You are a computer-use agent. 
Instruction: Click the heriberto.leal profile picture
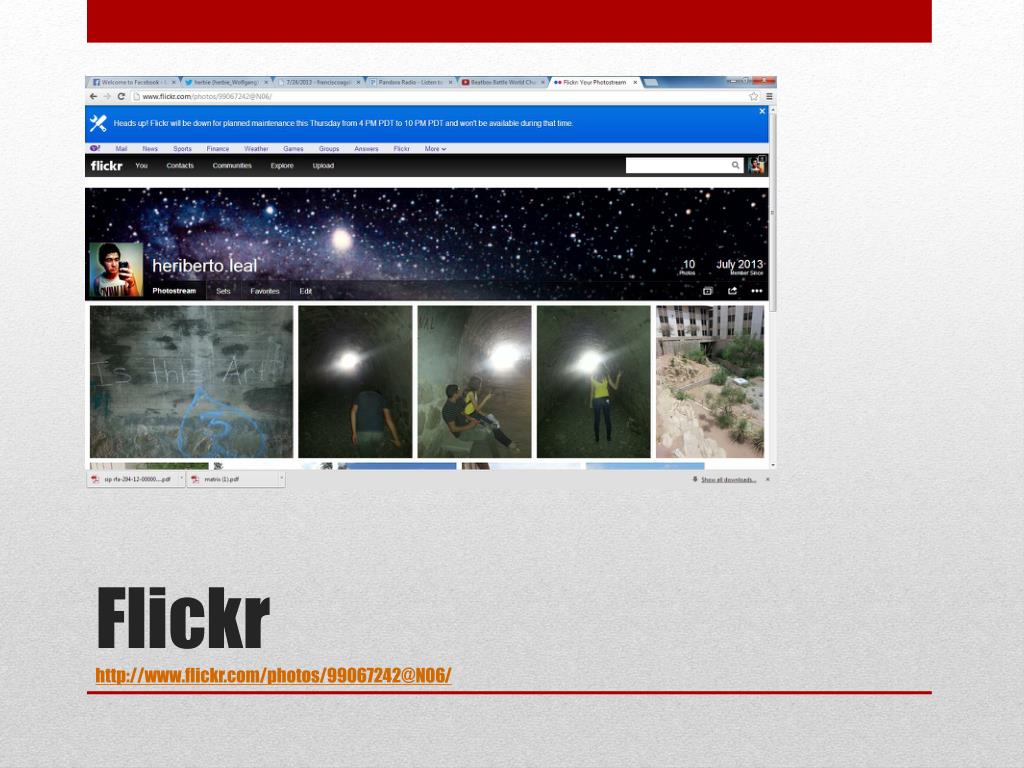(116, 270)
